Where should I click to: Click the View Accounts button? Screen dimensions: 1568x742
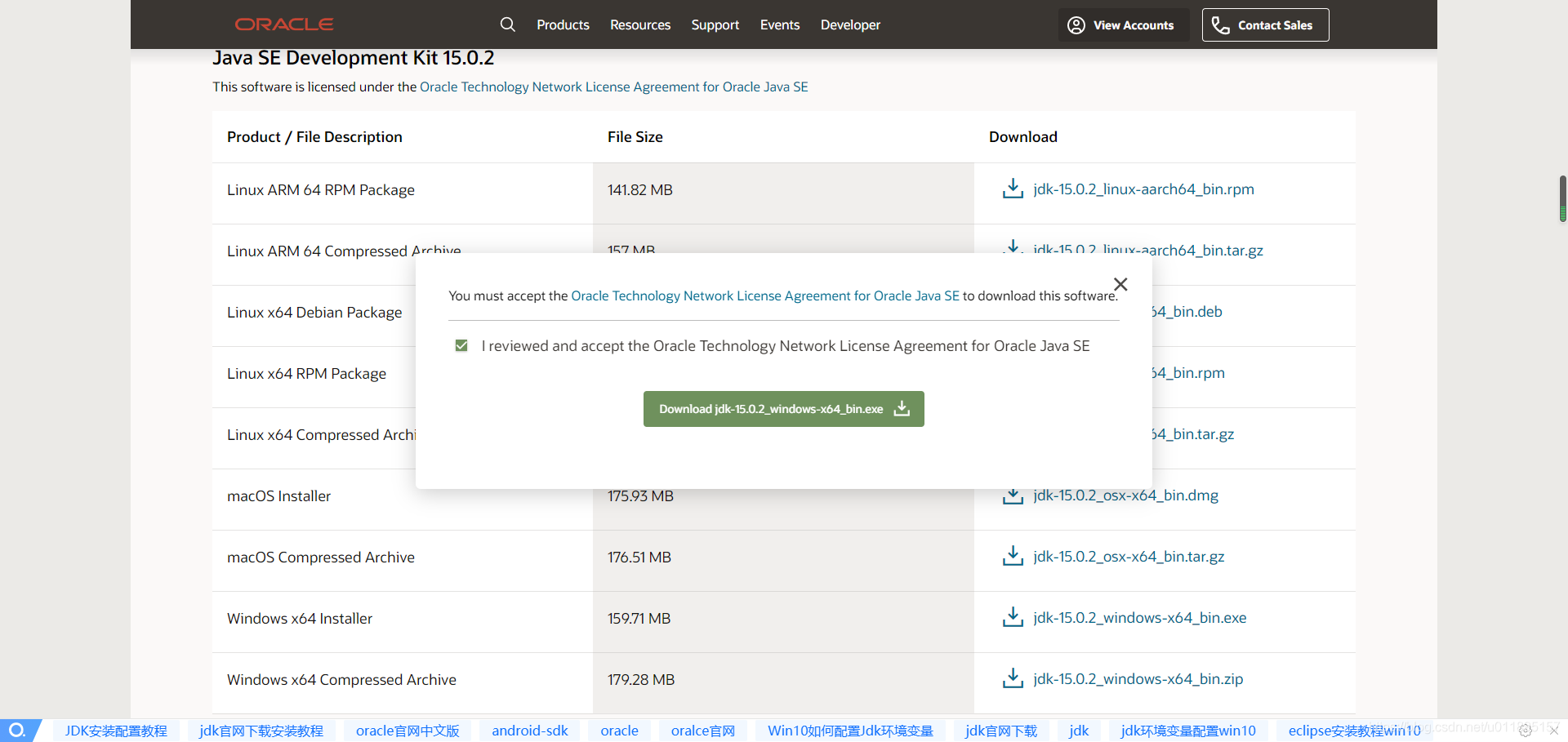tap(1124, 25)
